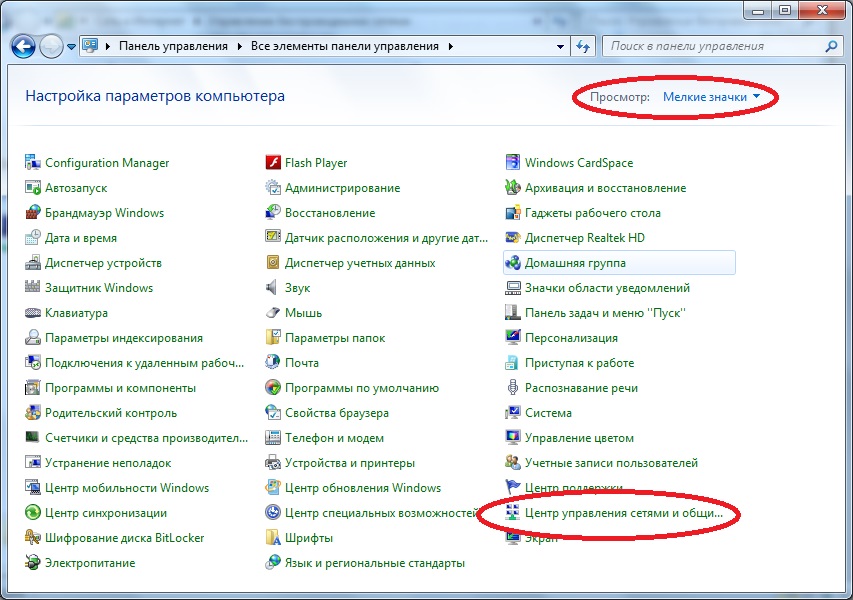Expand the arrow before Панель управления breadcrumb
The image size is (853, 600).
(108, 46)
